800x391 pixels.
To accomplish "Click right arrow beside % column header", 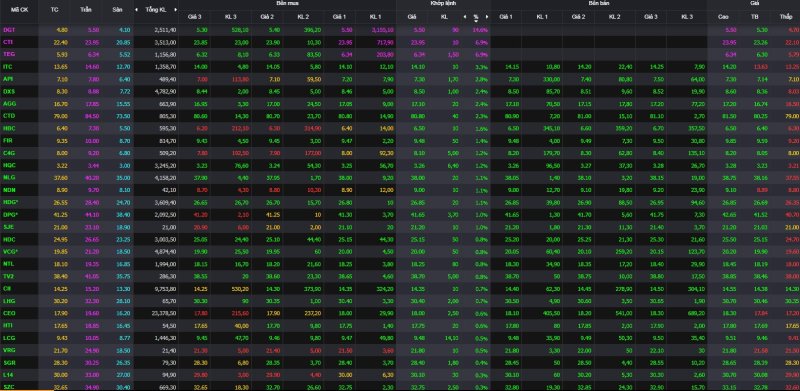I will [487, 17].
